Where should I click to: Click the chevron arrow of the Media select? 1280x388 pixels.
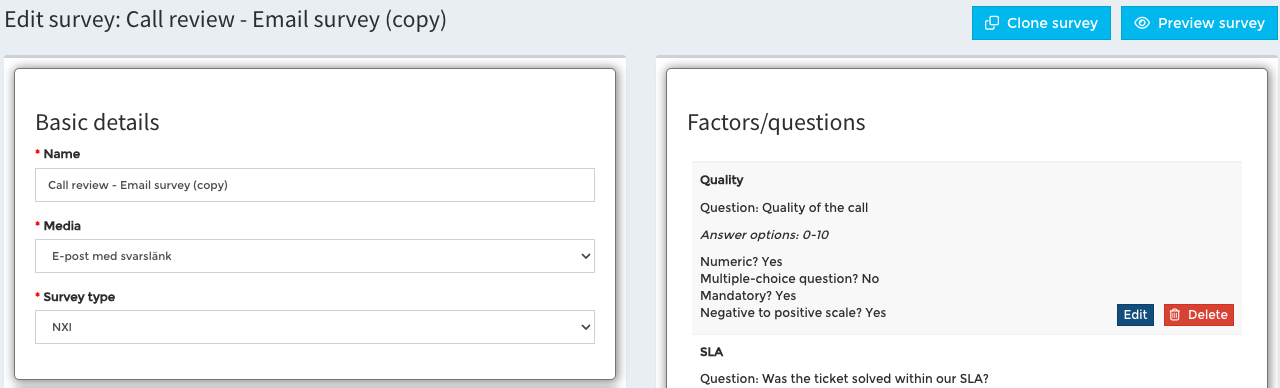pos(585,256)
